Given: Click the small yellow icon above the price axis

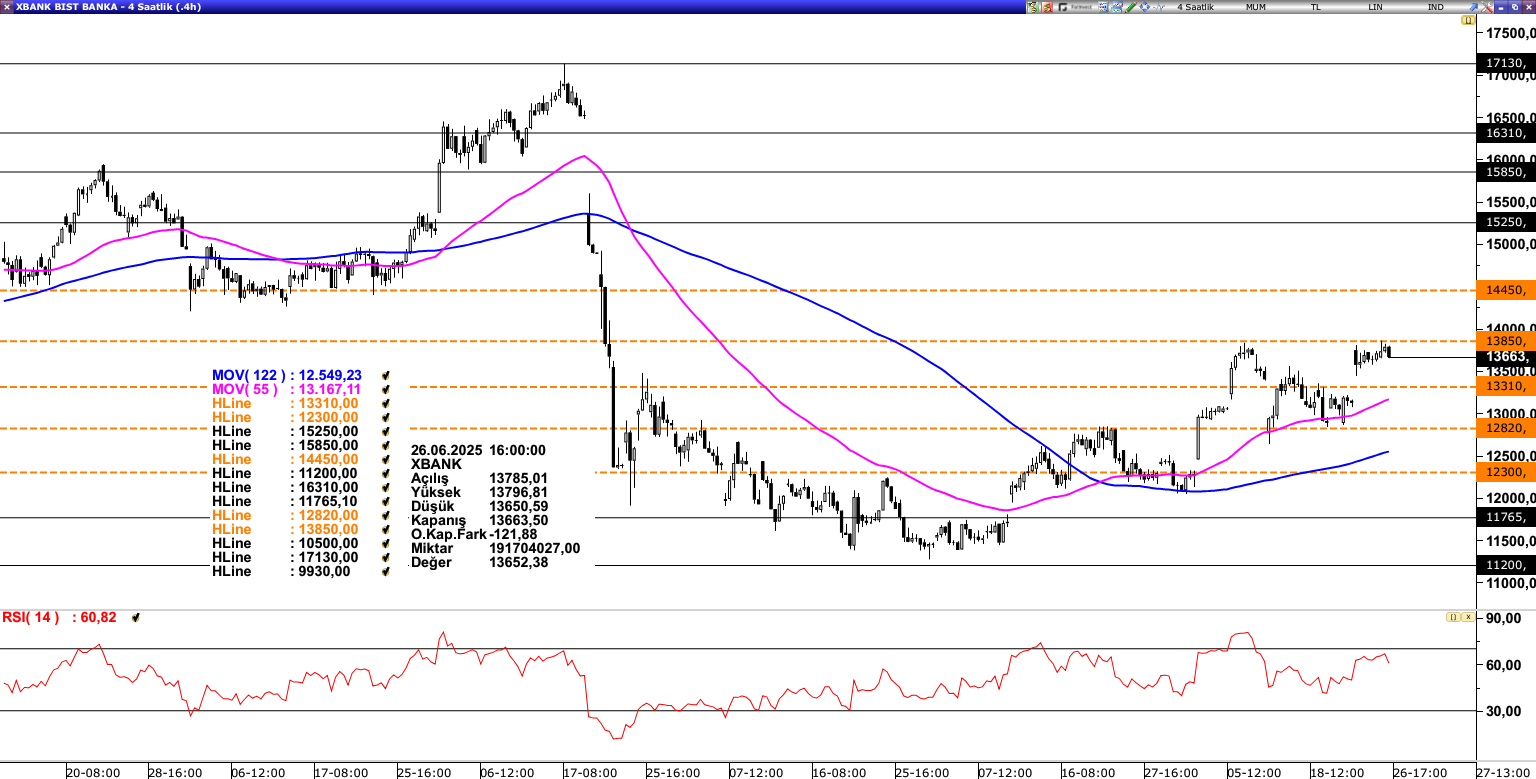Looking at the screenshot, I should click(1468, 20).
